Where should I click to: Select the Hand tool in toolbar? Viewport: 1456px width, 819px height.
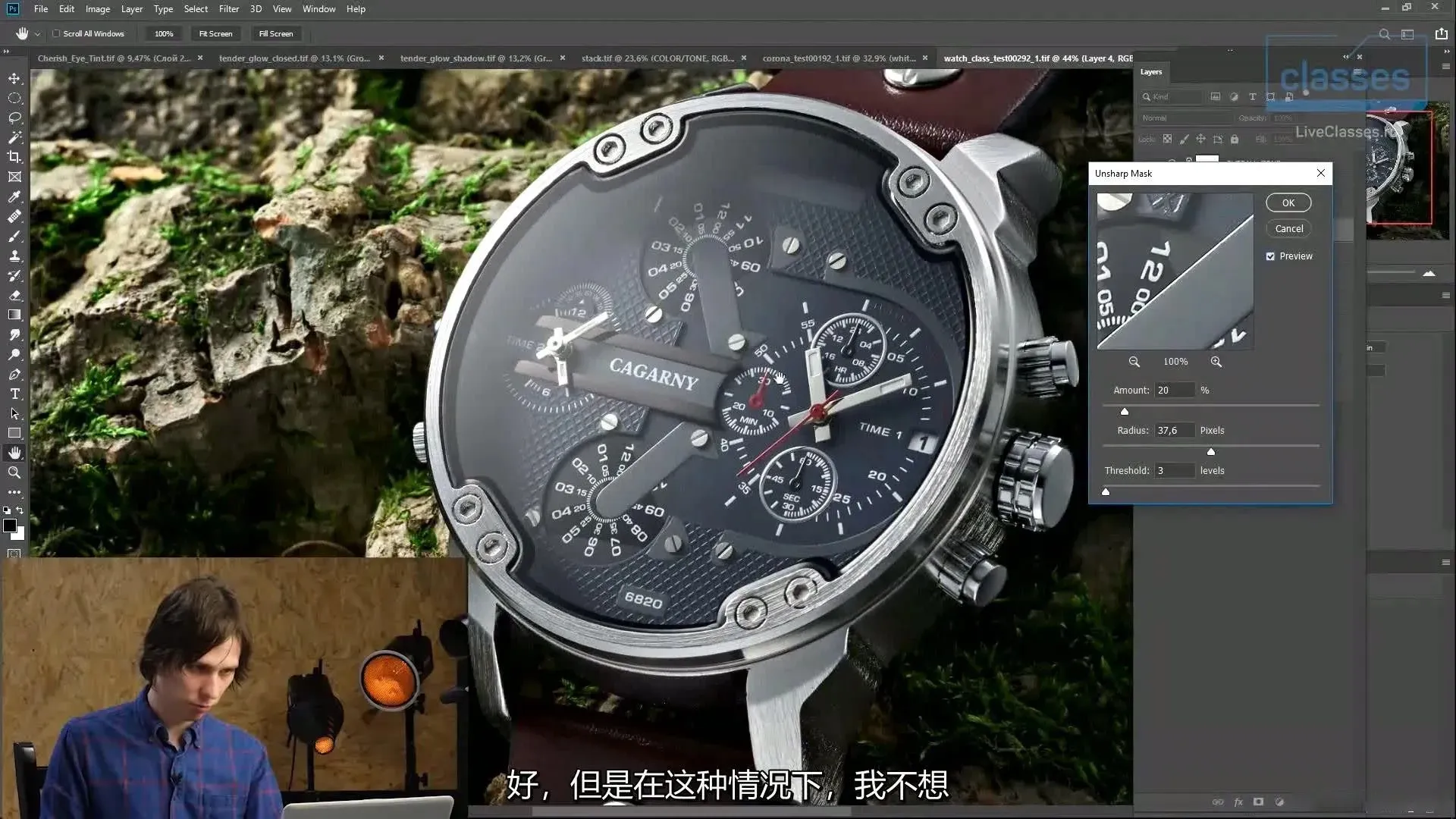[x=14, y=453]
